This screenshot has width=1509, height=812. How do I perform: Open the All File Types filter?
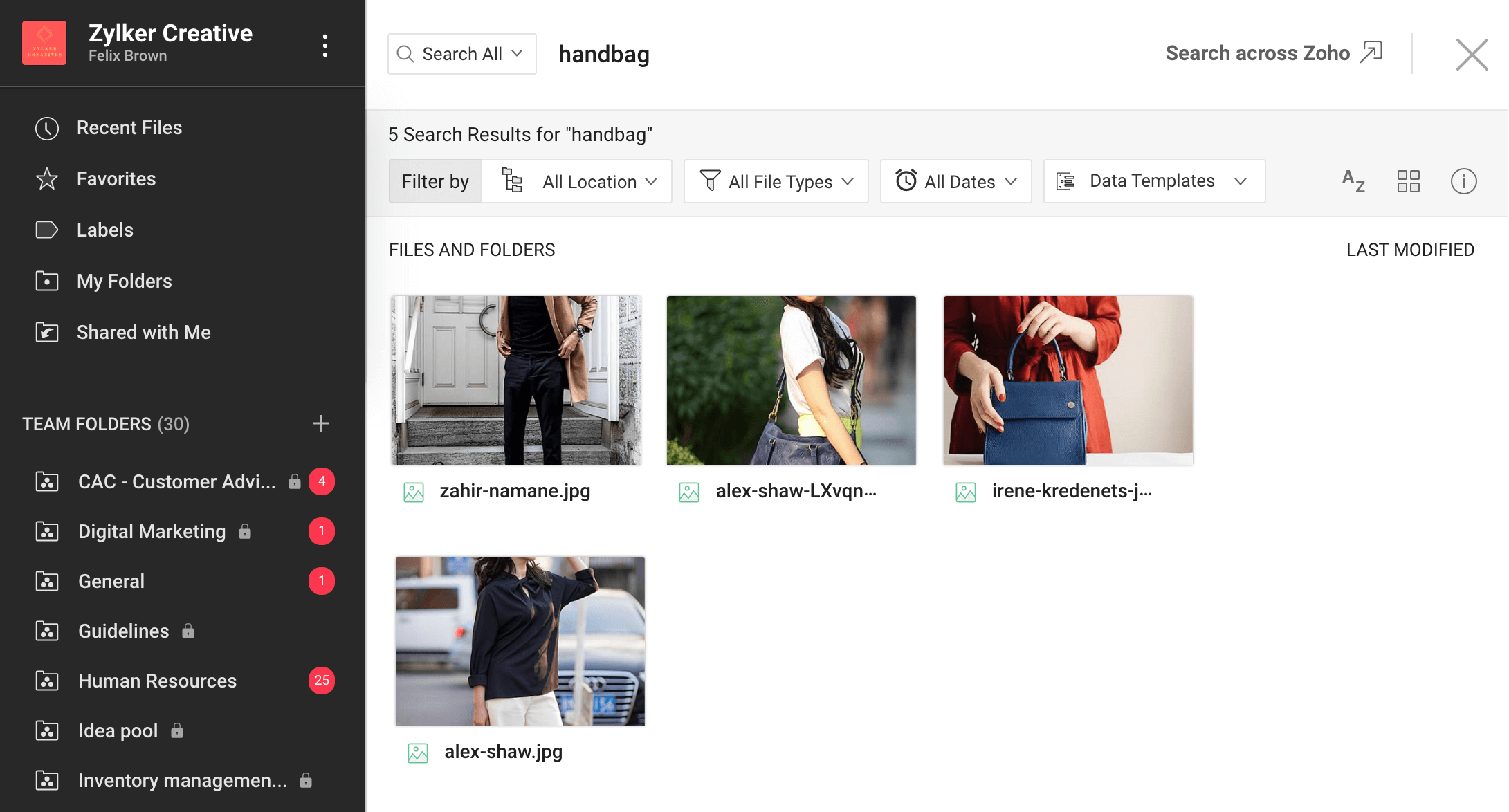(776, 181)
